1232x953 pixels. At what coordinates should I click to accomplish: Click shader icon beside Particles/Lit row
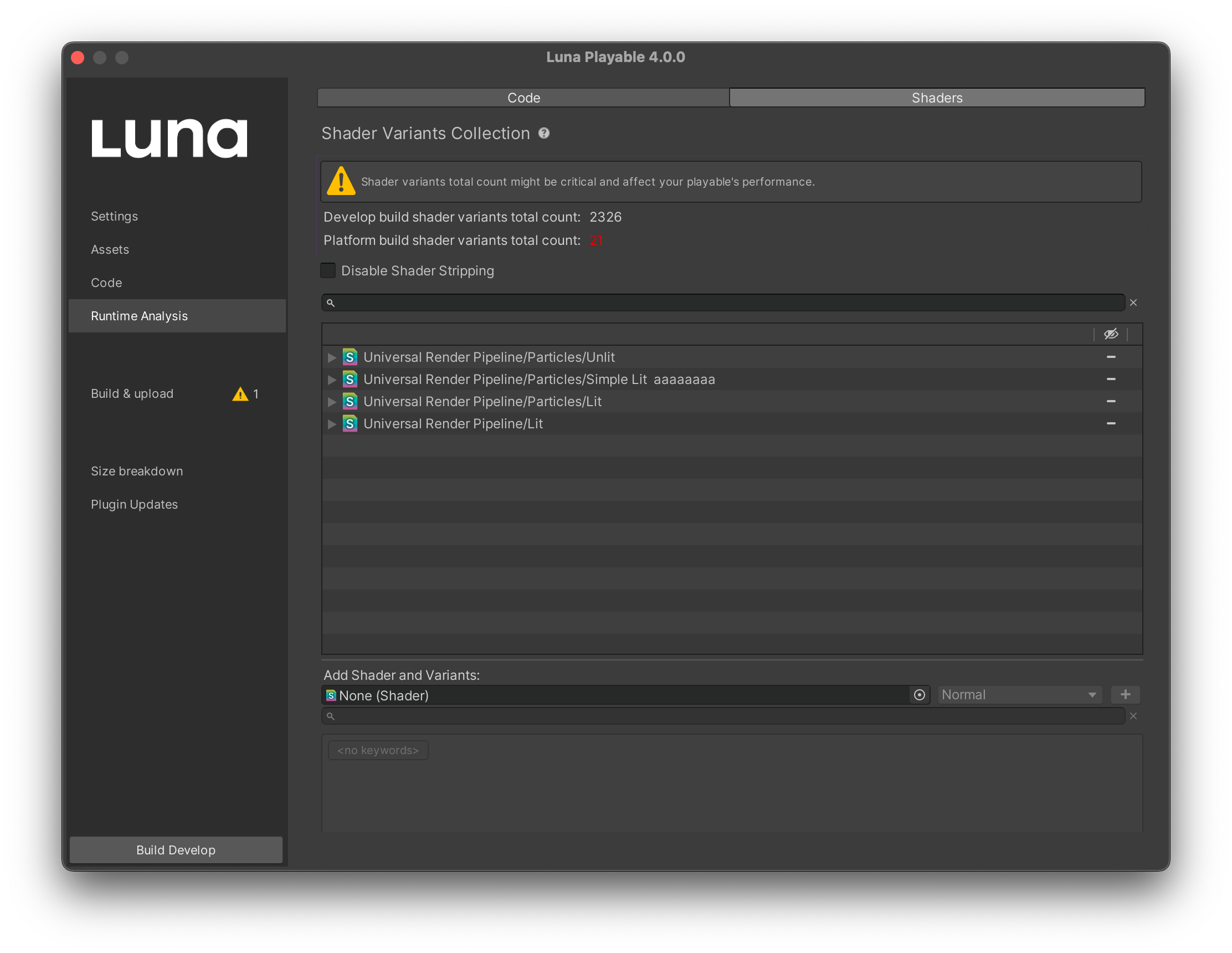350,401
